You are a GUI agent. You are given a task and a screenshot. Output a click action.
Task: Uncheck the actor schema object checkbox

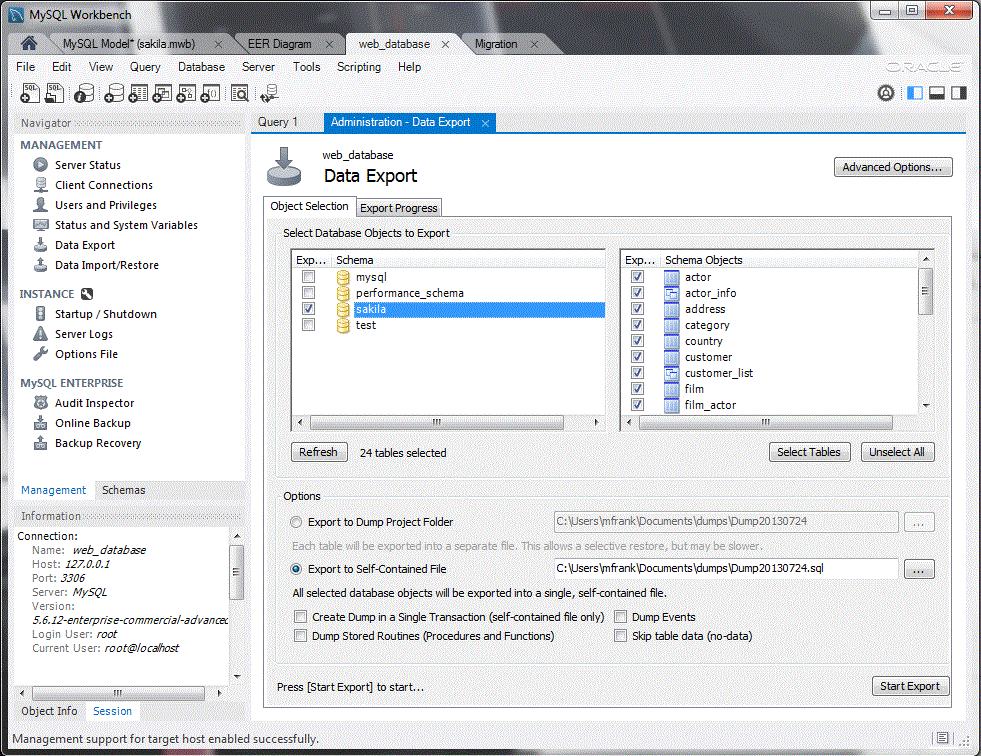tap(637, 277)
